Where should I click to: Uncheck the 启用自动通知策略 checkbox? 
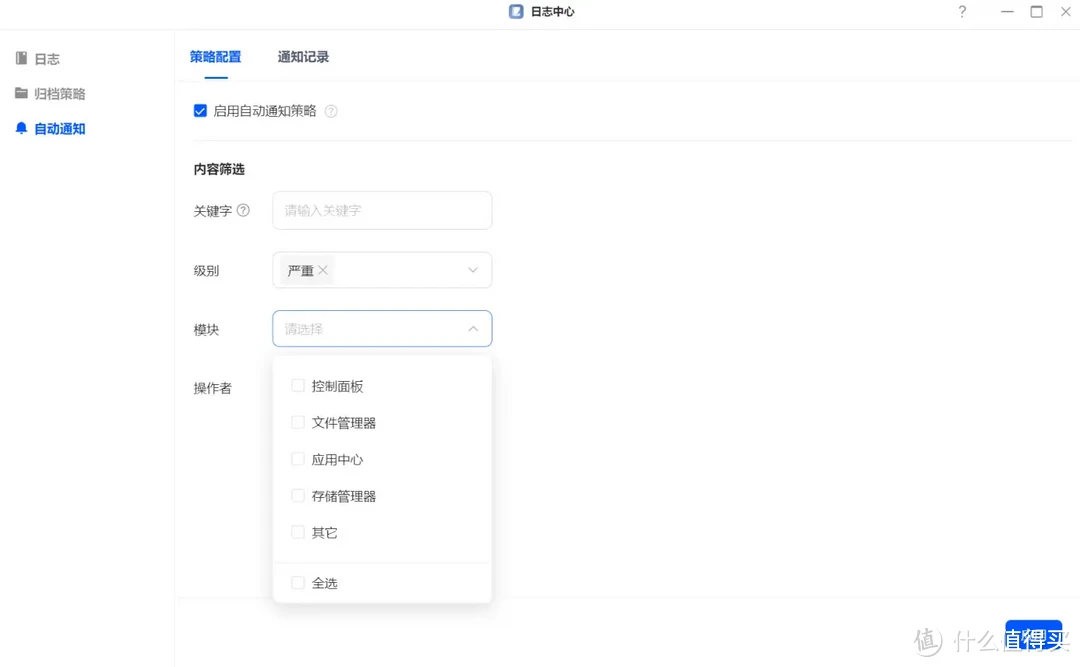200,111
